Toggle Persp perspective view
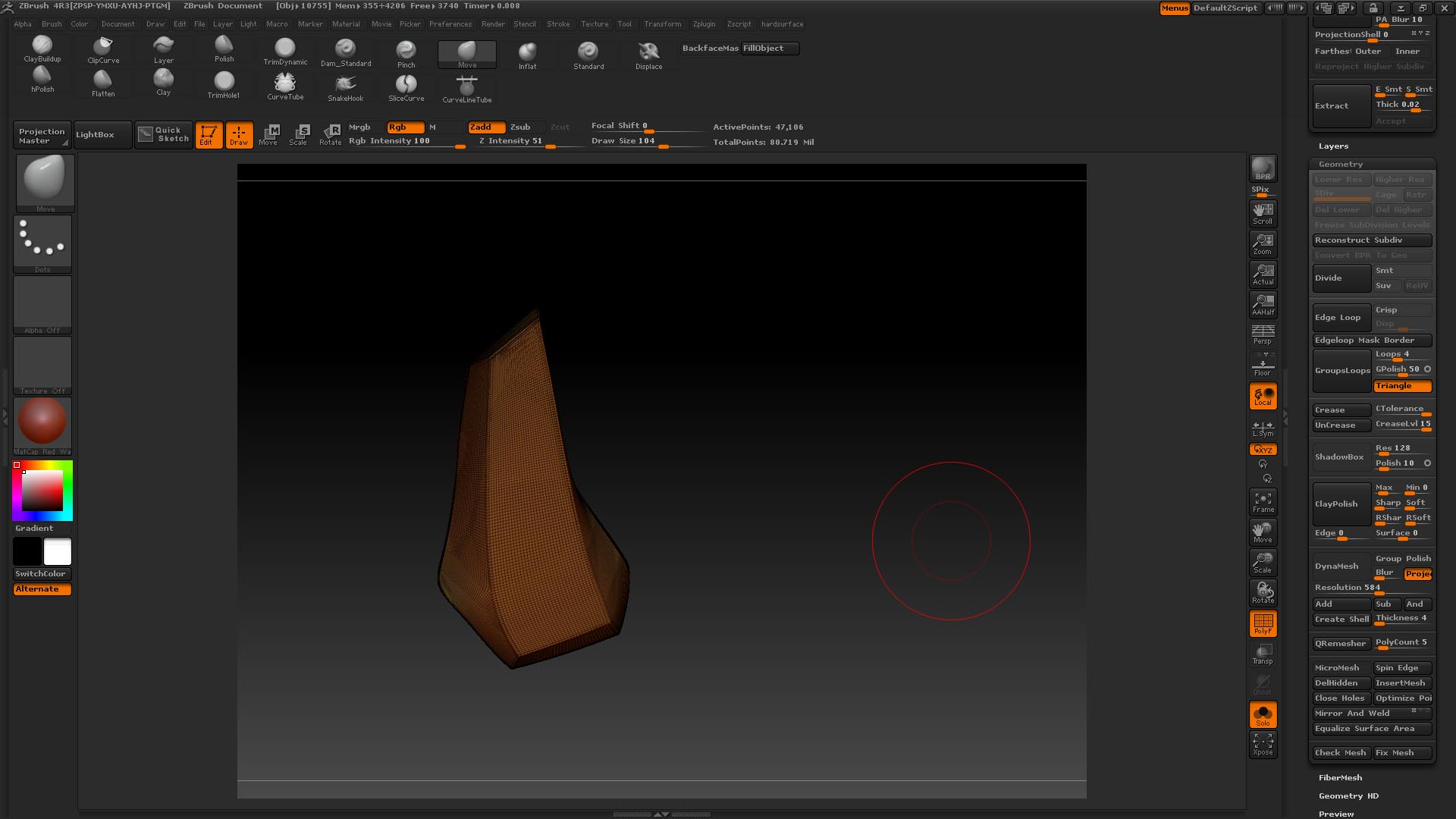1456x819 pixels. click(1263, 334)
